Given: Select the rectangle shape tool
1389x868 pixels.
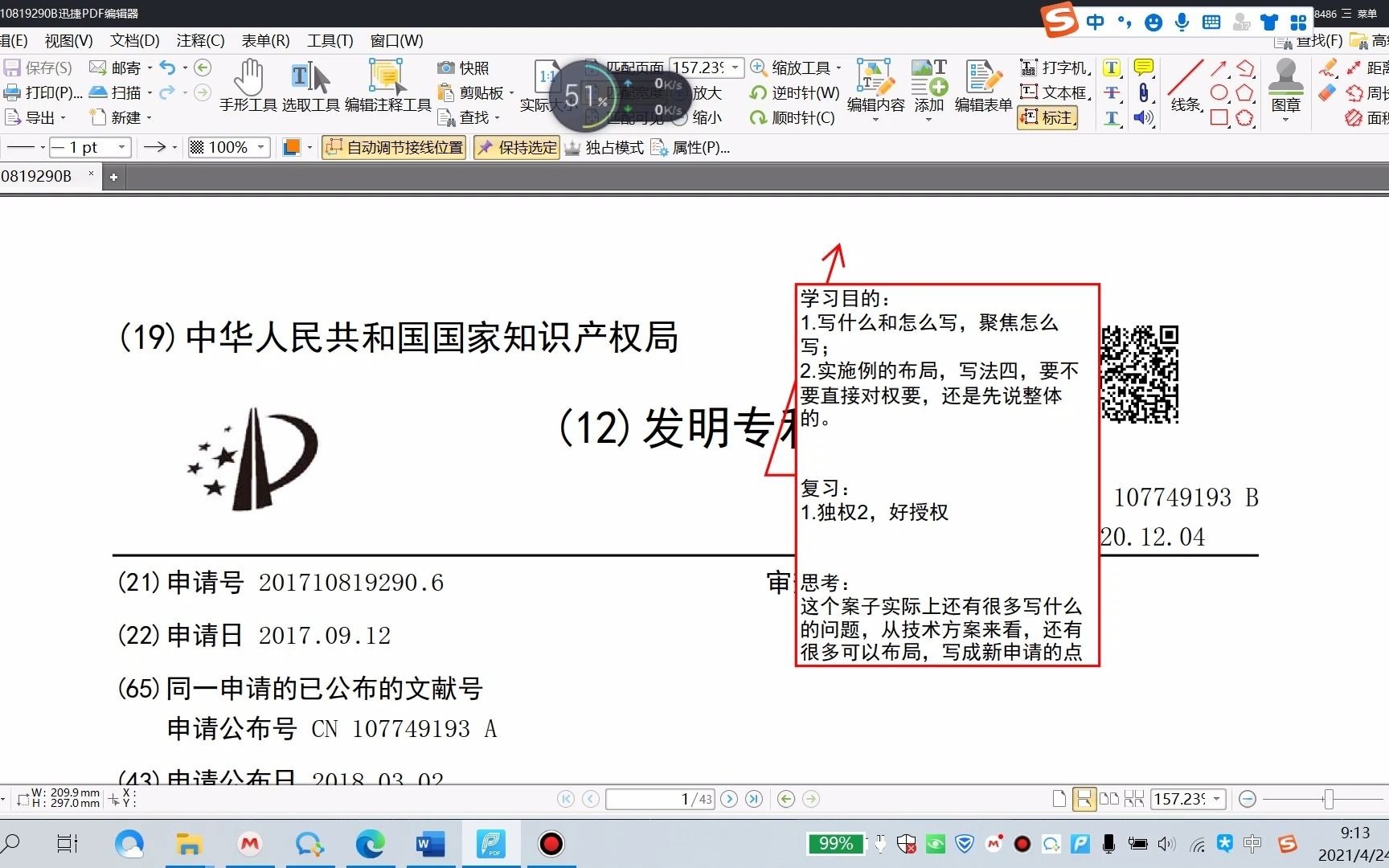Looking at the screenshot, I should pyautogui.click(x=1219, y=118).
